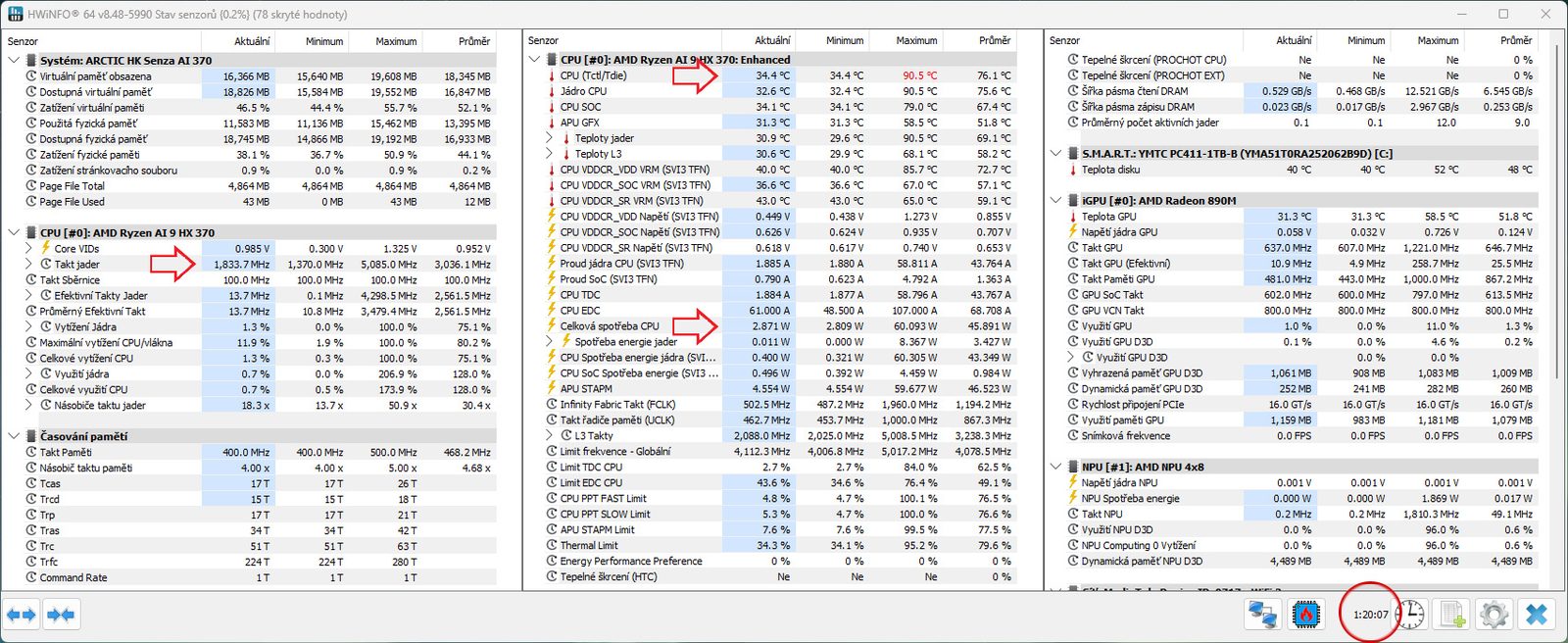Click clock icon beside Page File Total
The image size is (1568, 643).
point(30,185)
